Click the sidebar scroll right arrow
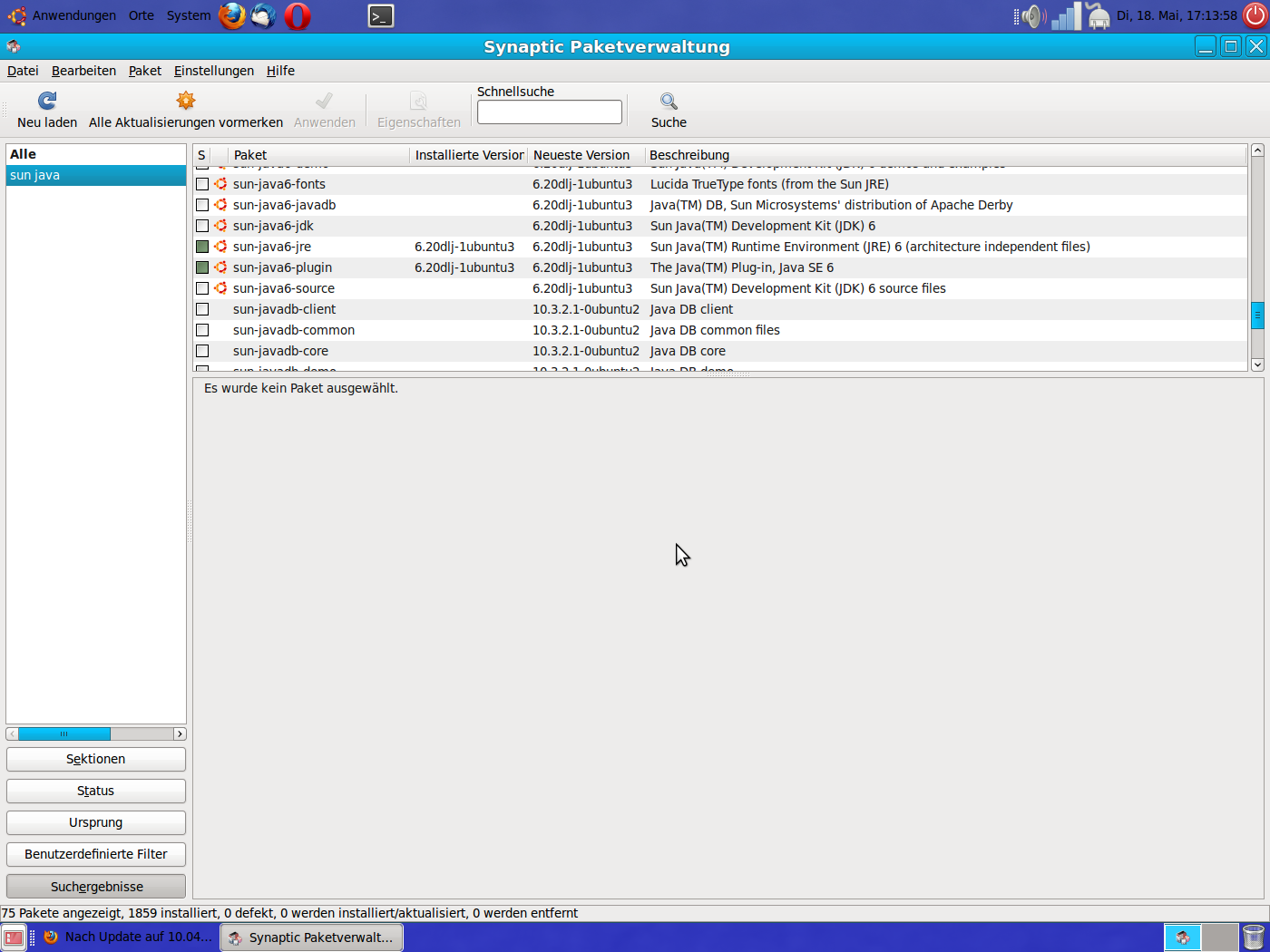 point(180,733)
